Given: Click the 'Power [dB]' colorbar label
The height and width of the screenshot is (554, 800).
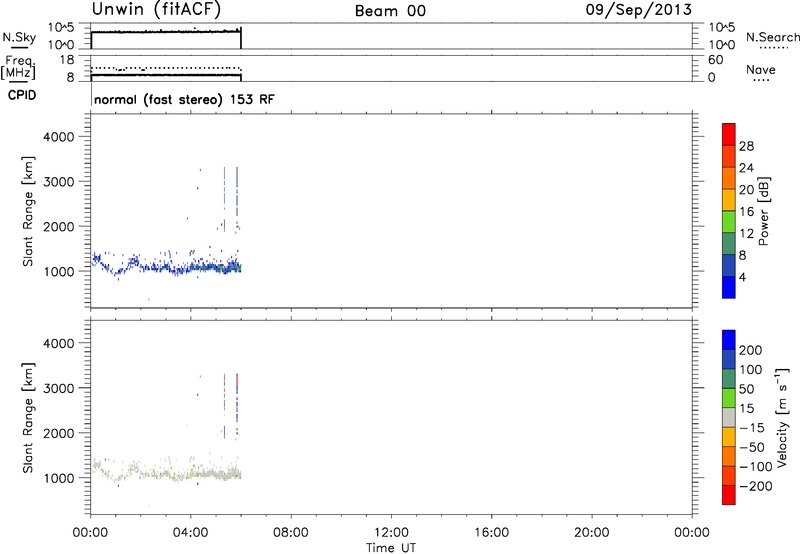Looking at the screenshot, I should point(764,211).
